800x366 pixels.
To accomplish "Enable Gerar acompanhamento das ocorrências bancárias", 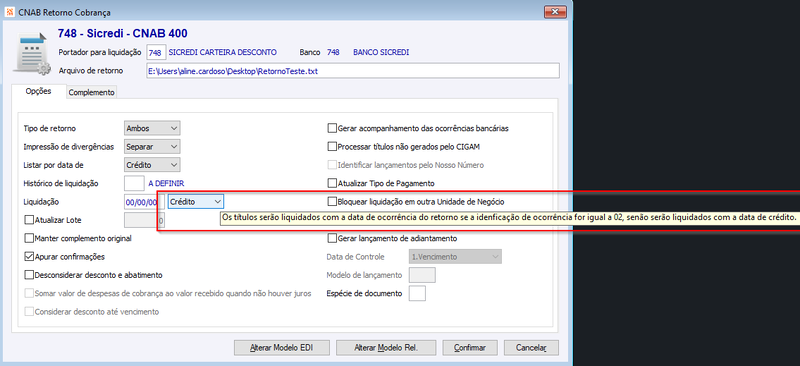I will (332, 128).
